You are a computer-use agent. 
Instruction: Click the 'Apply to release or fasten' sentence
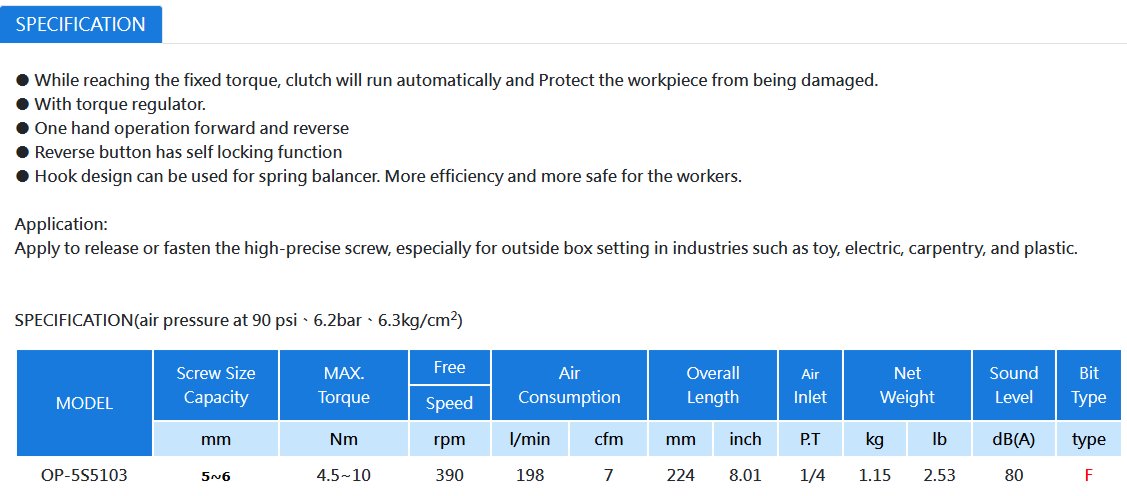point(546,249)
